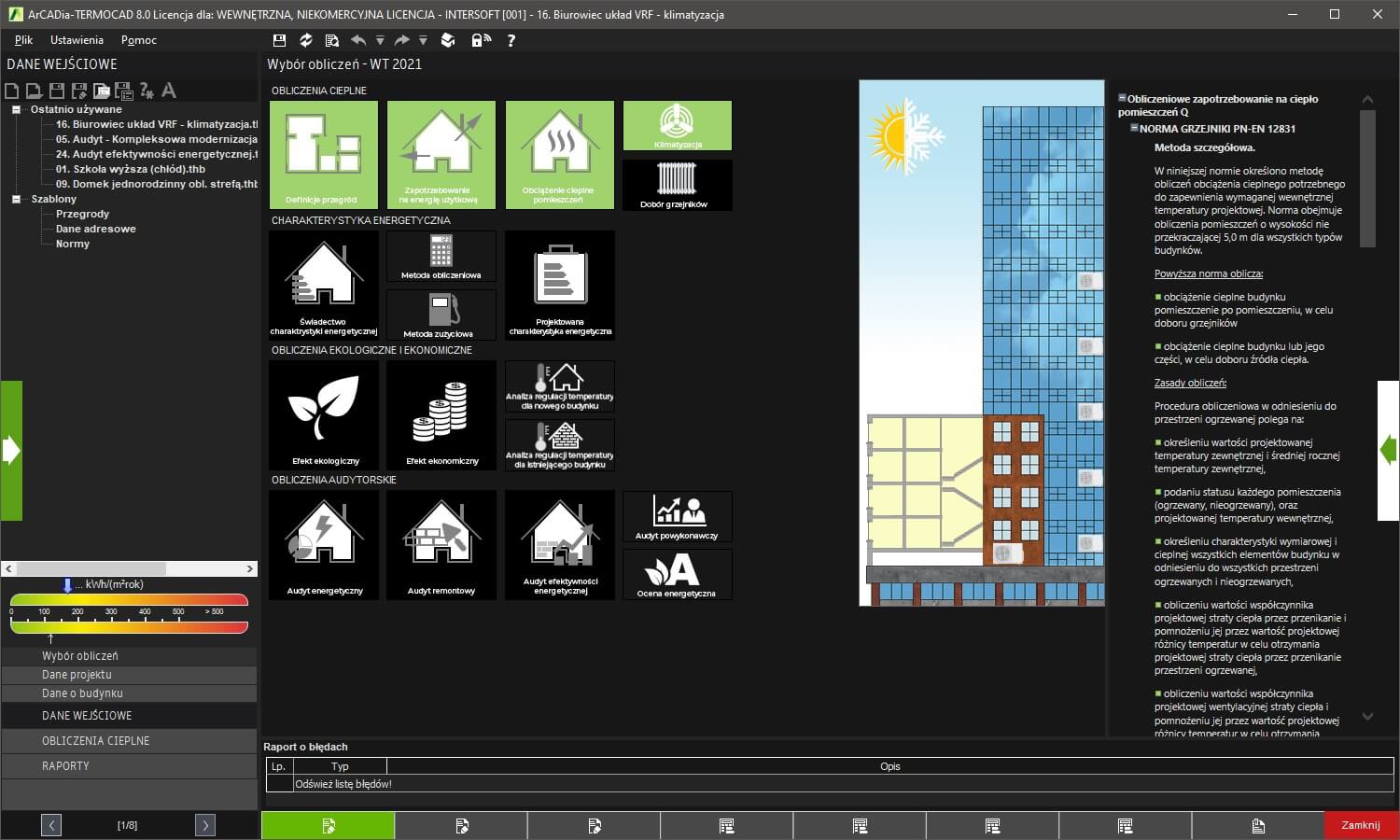Screen dimensions: 1400x840
Task: Click the active green bottom step button
Action: (x=328, y=825)
